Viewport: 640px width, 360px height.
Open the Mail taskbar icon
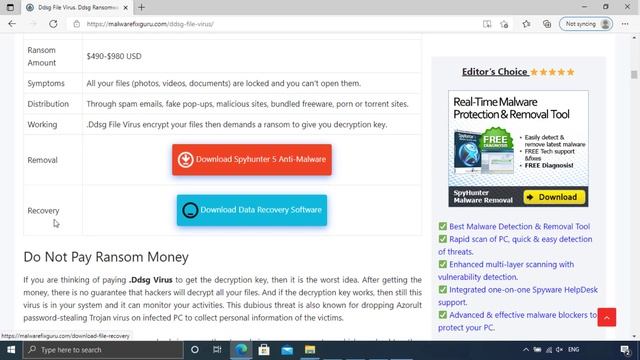pyautogui.click(x=287, y=350)
